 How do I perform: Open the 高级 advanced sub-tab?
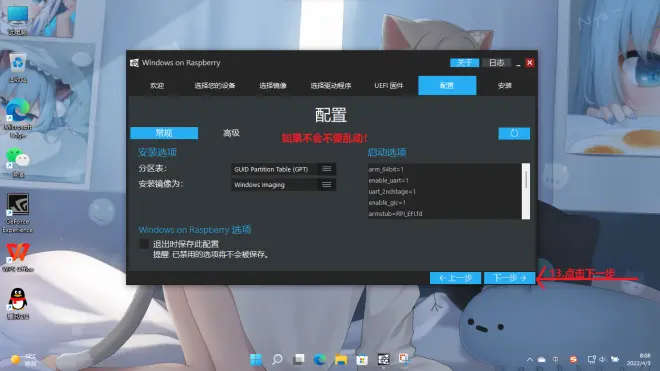coord(231,133)
